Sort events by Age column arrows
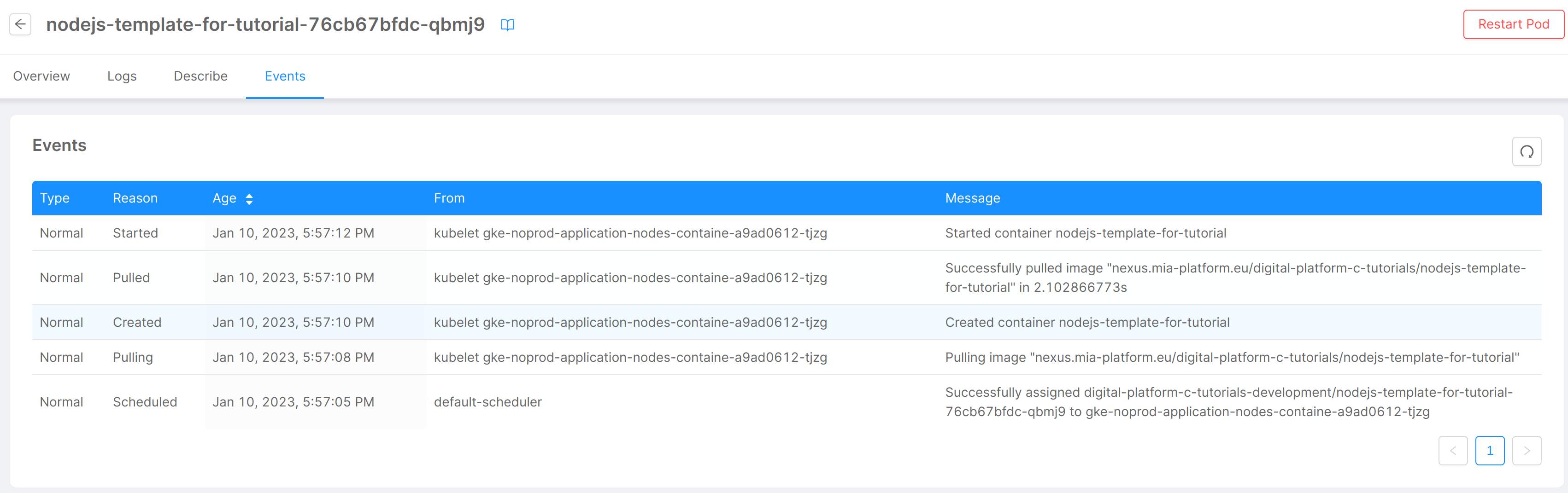This screenshot has width=1568, height=493. click(249, 199)
